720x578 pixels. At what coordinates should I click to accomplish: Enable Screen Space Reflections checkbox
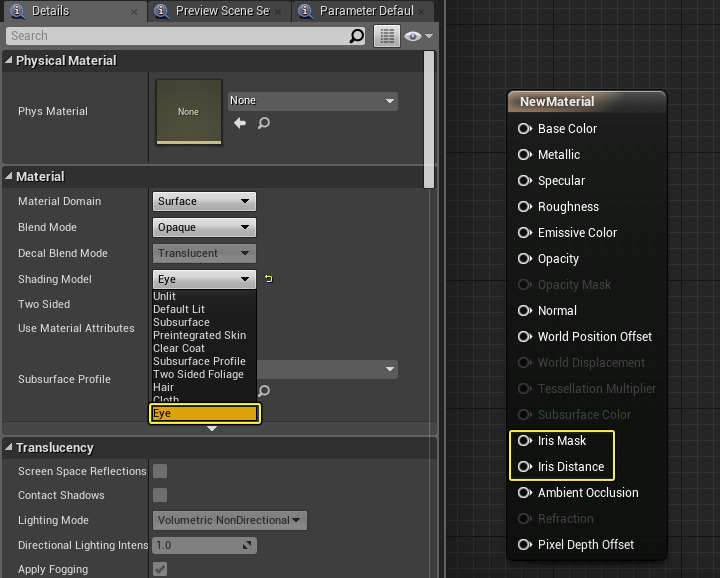tap(160, 471)
